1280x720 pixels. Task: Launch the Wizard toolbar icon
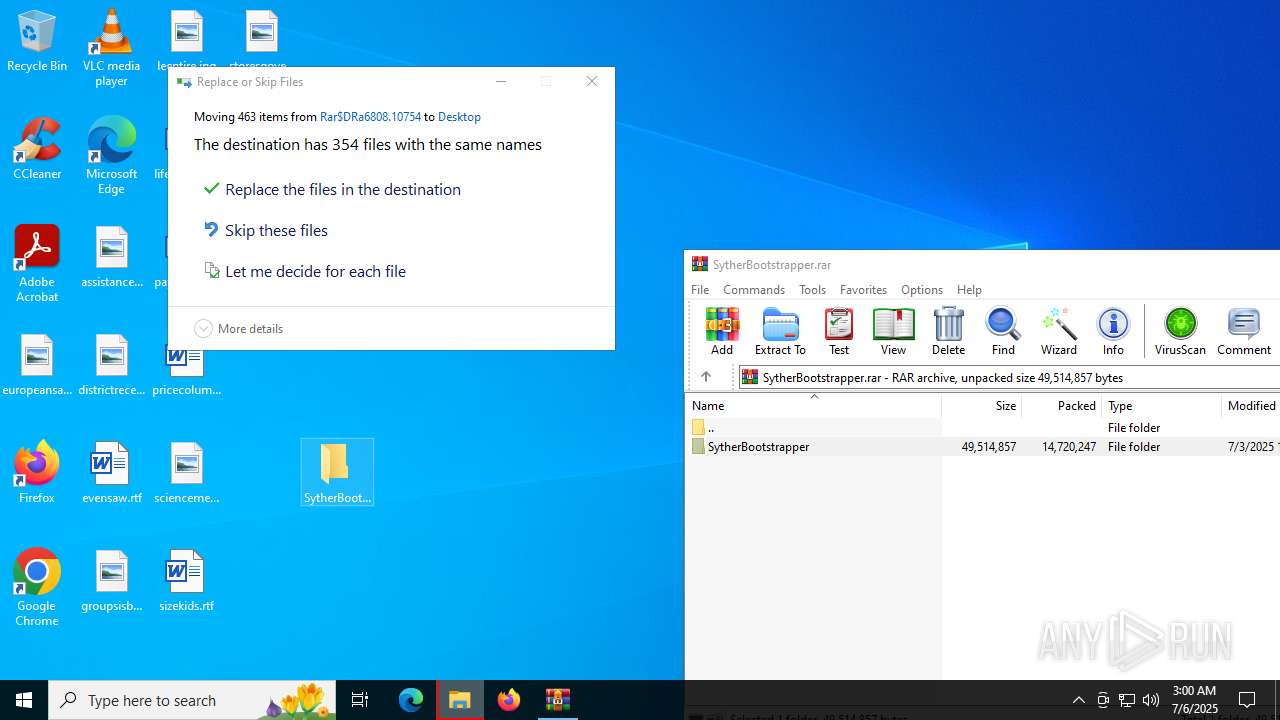[x=1058, y=332]
